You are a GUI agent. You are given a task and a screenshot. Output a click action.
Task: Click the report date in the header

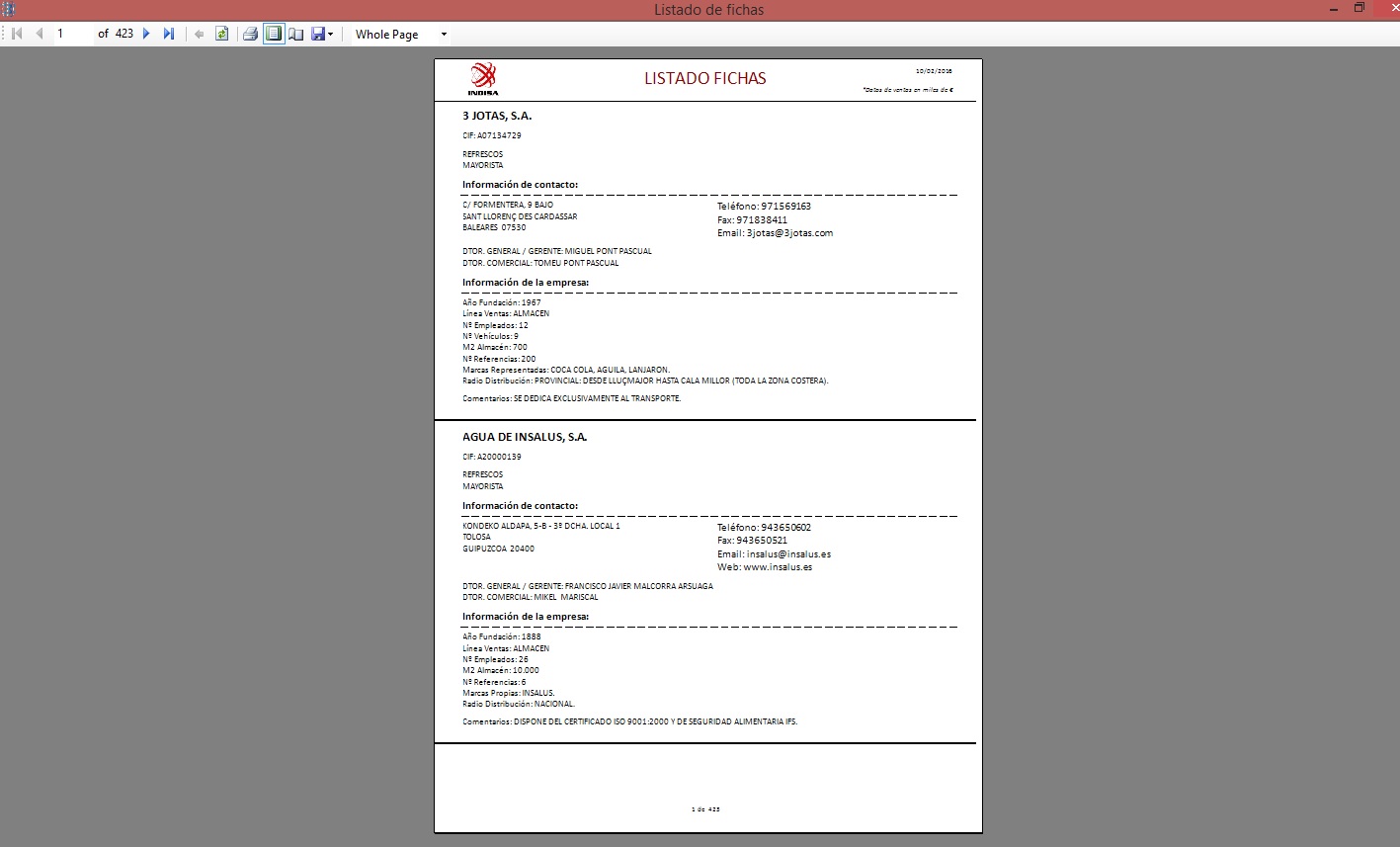pyautogui.click(x=934, y=71)
